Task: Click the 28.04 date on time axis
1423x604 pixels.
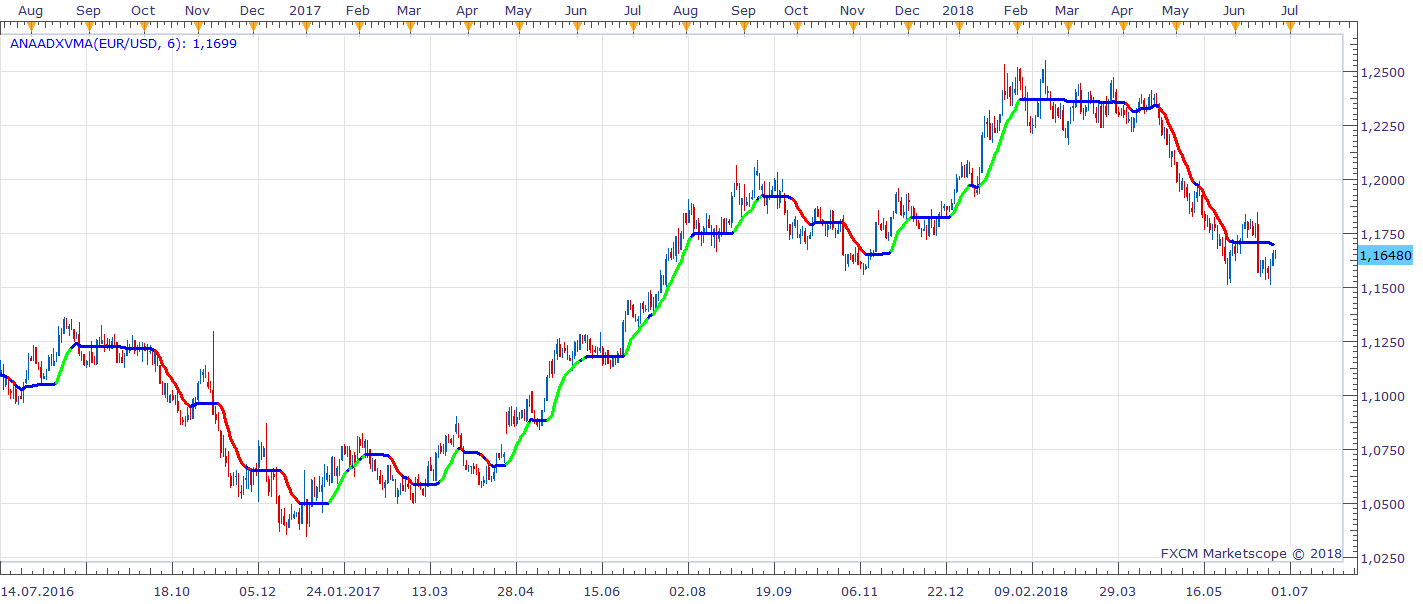Action: (x=515, y=592)
